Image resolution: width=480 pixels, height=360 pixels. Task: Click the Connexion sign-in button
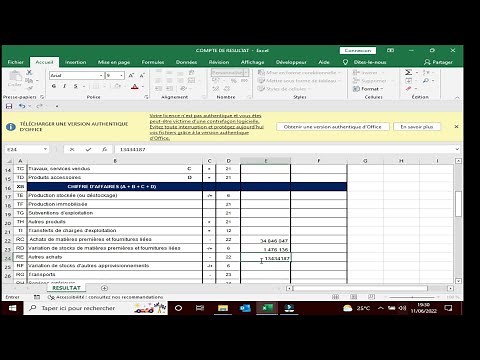pos(358,51)
